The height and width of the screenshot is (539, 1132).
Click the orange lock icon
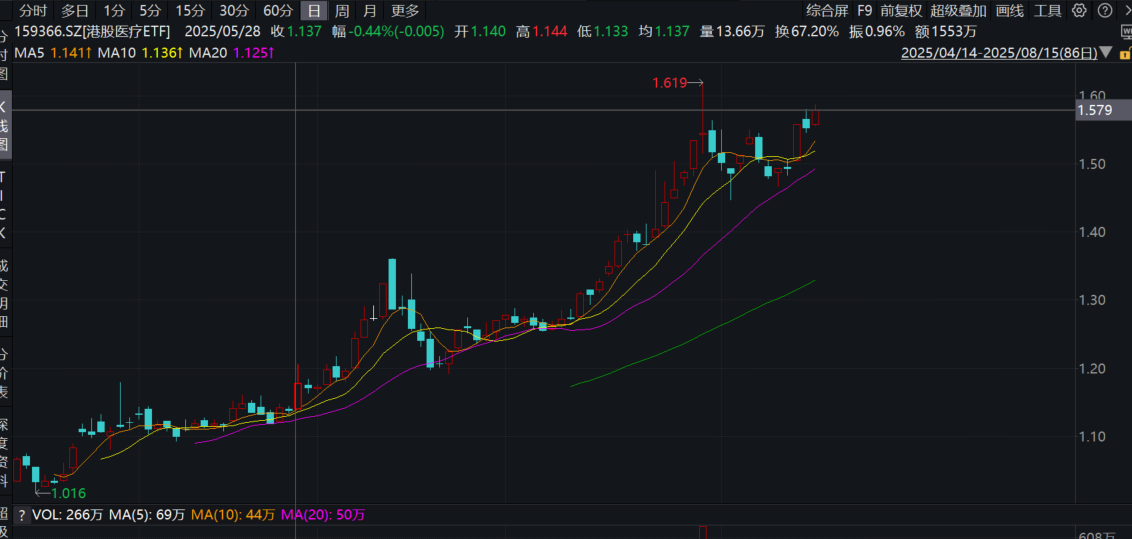pos(1124,53)
